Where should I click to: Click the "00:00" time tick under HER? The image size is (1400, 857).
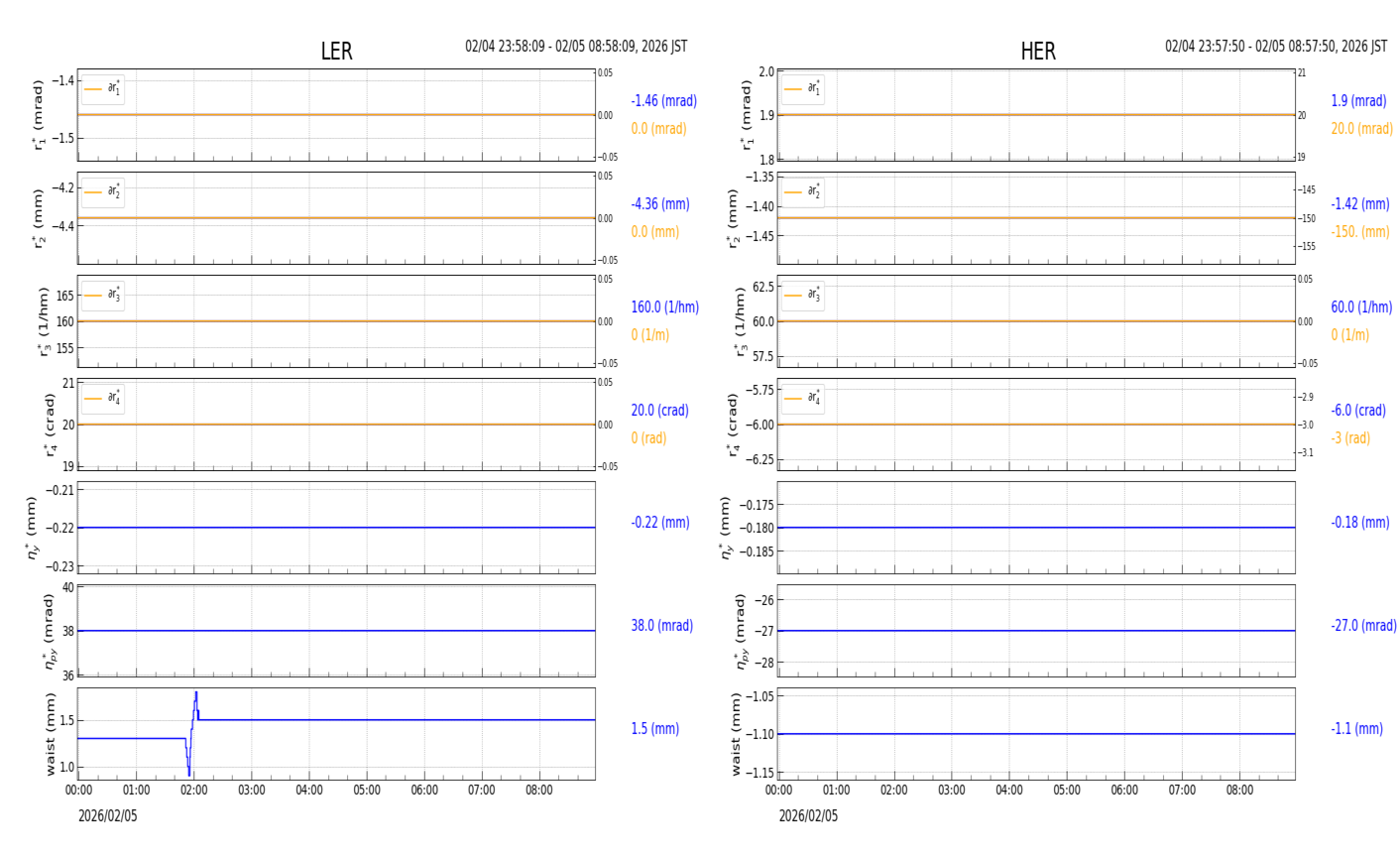click(x=779, y=791)
